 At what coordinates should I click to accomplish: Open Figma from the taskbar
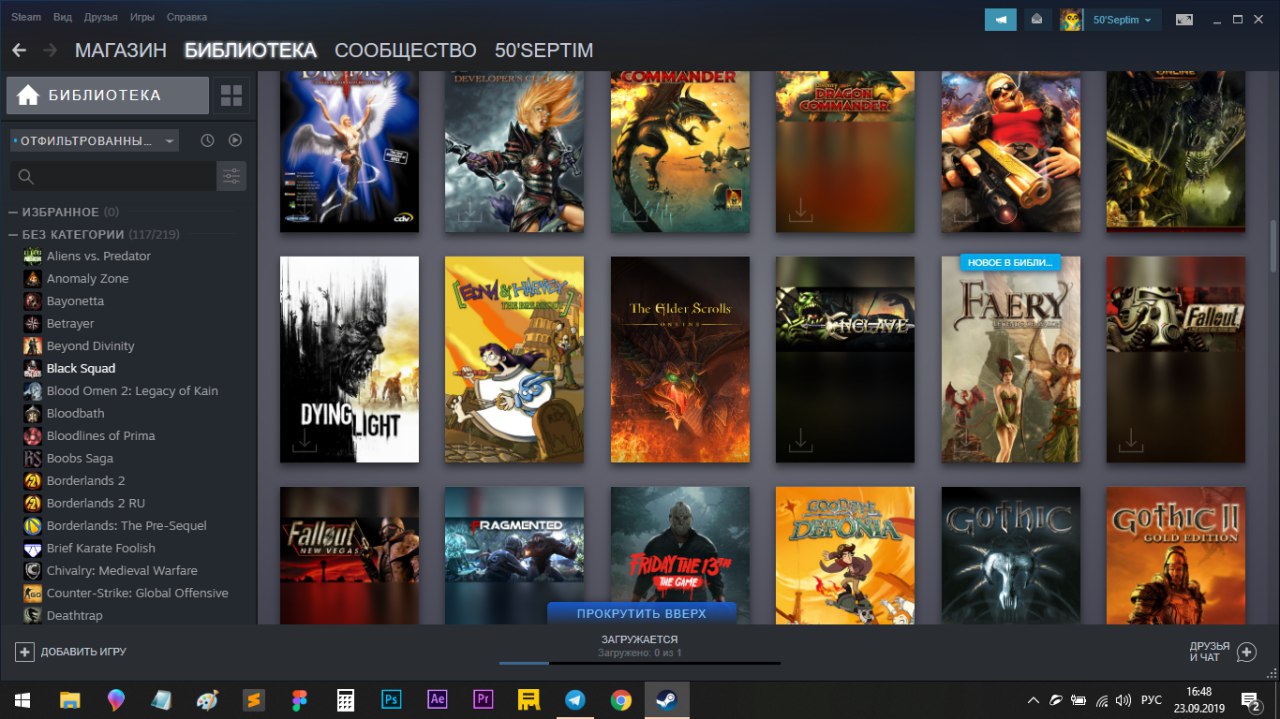click(x=299, y=700)
